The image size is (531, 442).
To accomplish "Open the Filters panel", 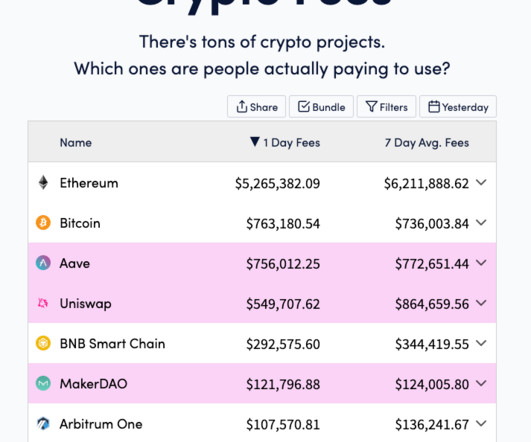I will (386, 107).
